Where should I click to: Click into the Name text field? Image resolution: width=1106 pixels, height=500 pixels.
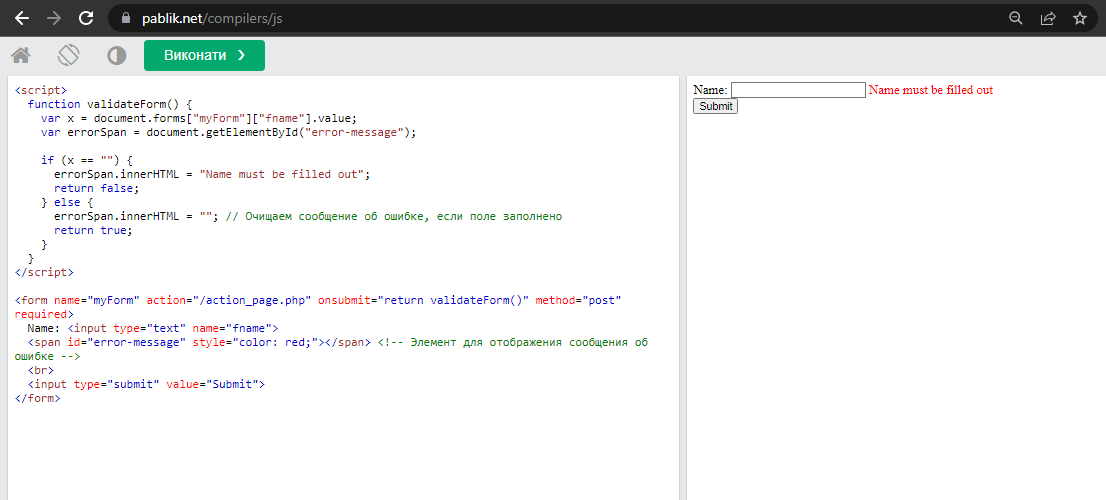tap(798, 90)
